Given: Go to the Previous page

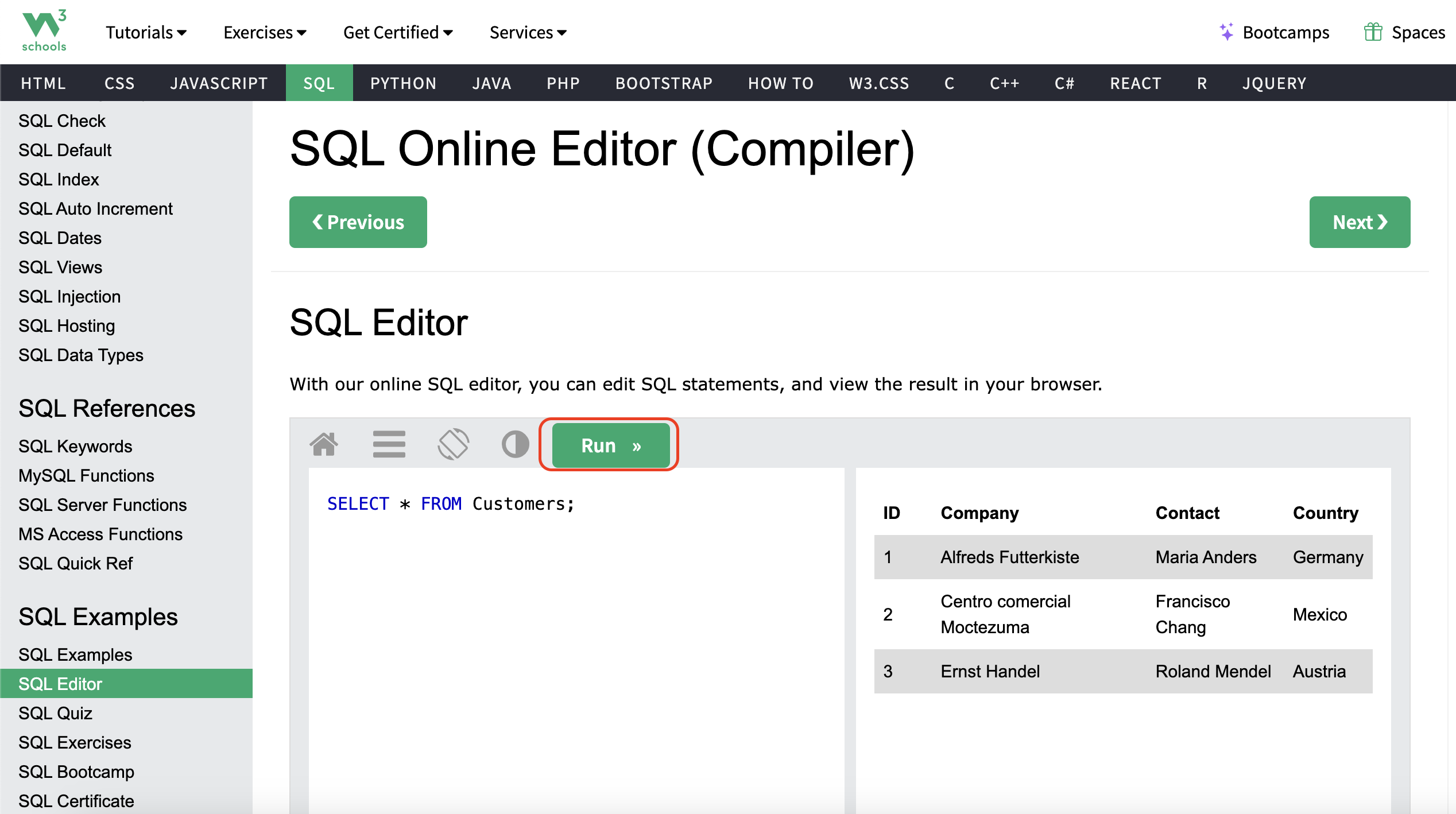Looking at the screenshot, I should (358, 222).
